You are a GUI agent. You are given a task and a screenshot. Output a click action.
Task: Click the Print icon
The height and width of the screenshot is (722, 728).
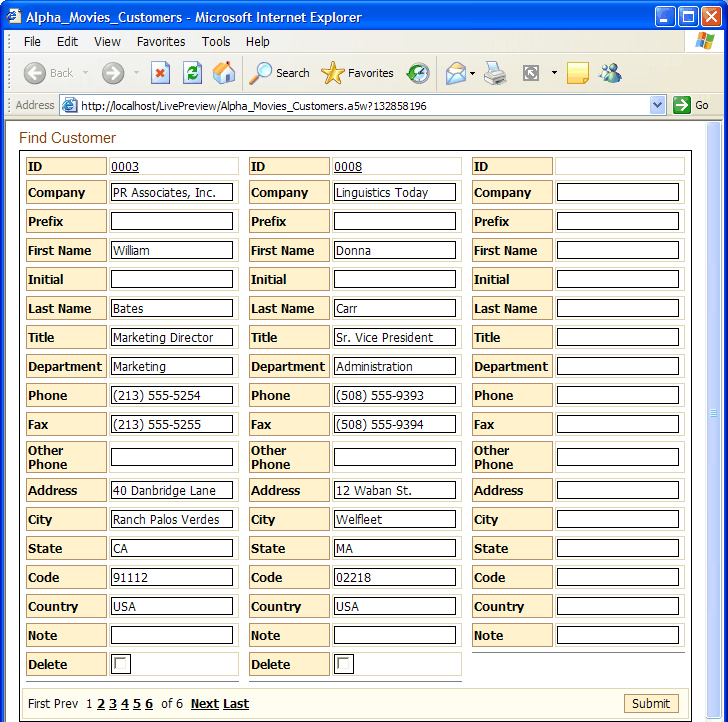pos(495,73)
